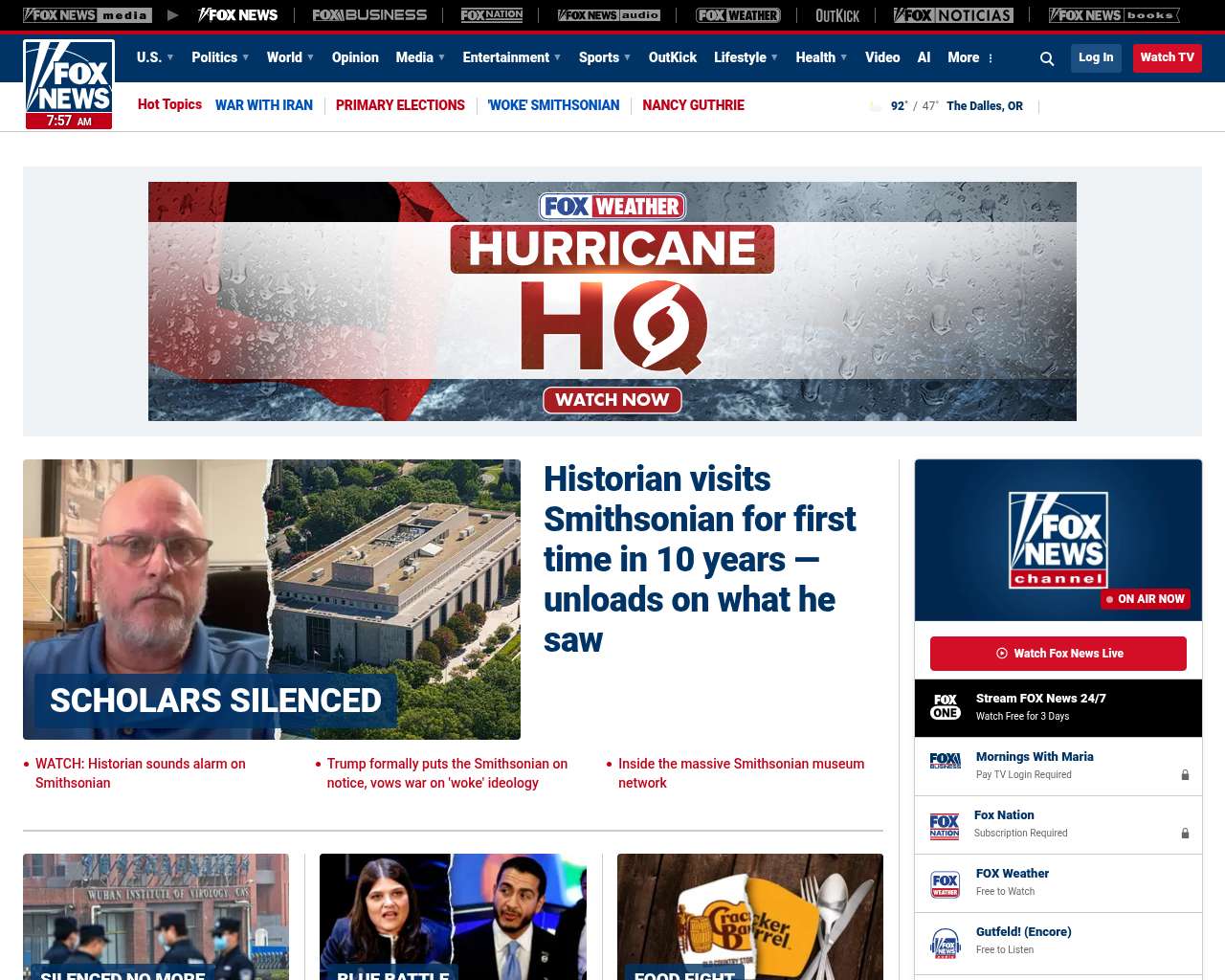Open the Cracker Barrel Food Fight thumbnail

pos(750,917)
